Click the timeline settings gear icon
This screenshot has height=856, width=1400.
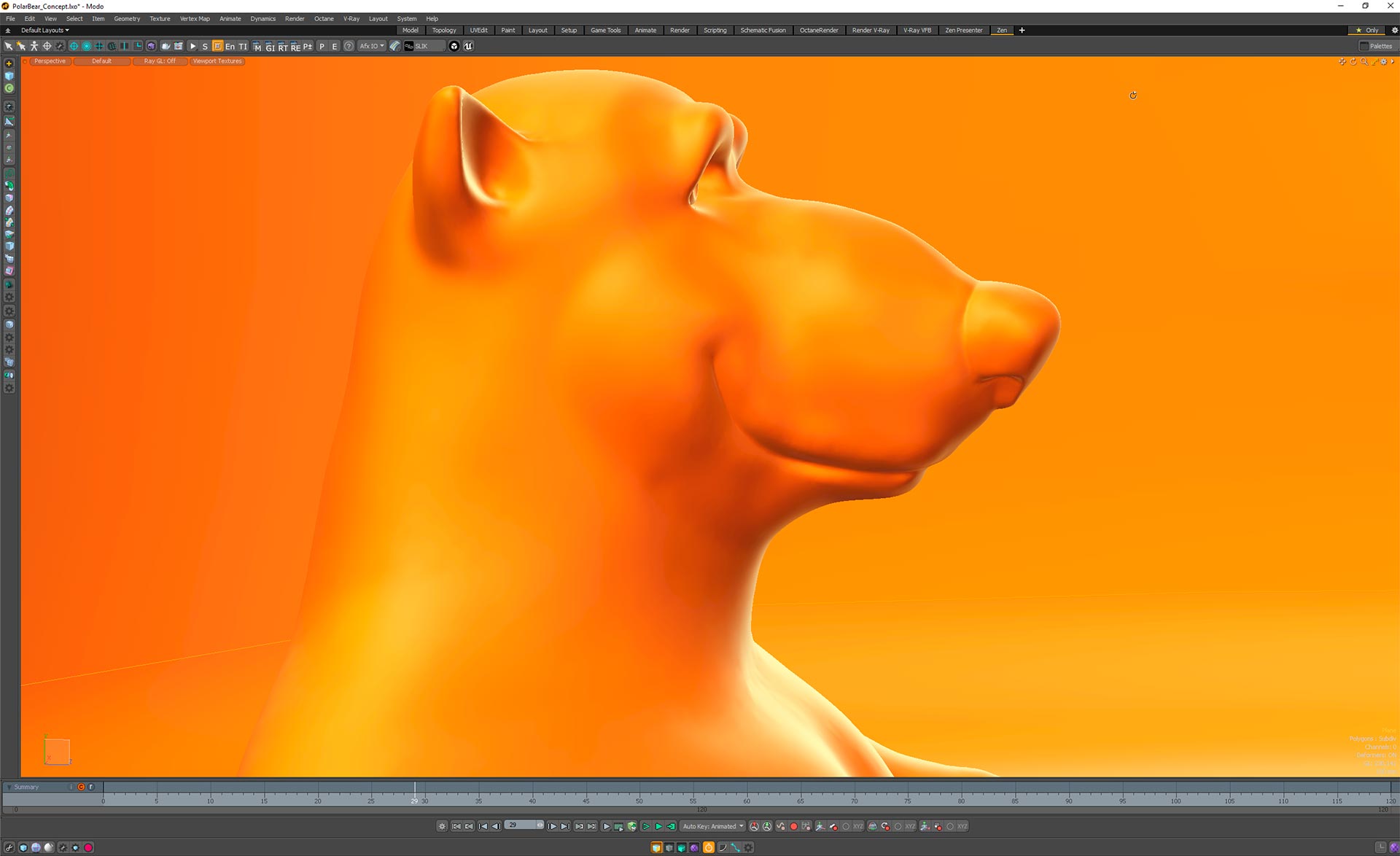click(x=442, y=826)
